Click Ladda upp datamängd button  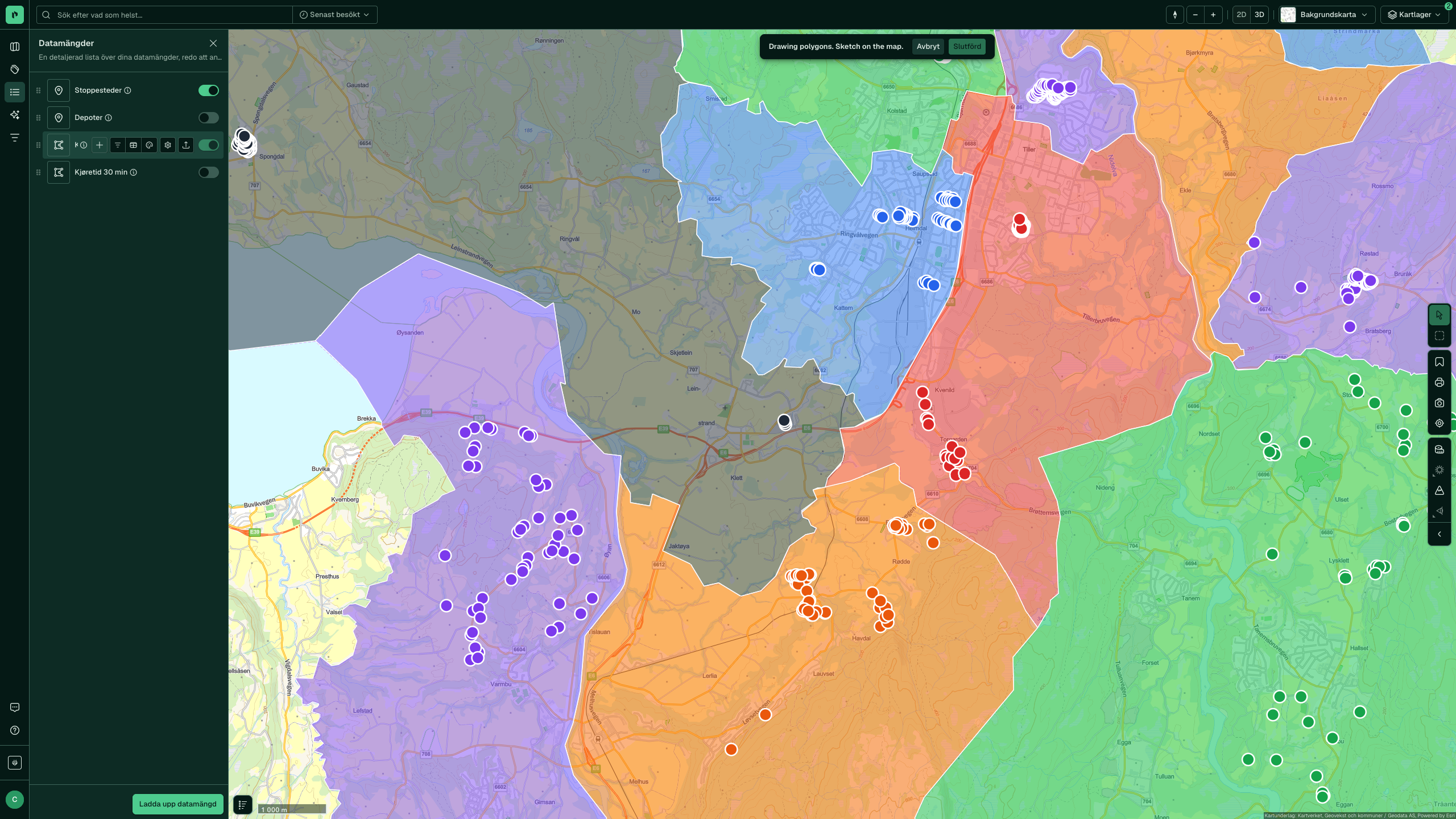(177, 804)
